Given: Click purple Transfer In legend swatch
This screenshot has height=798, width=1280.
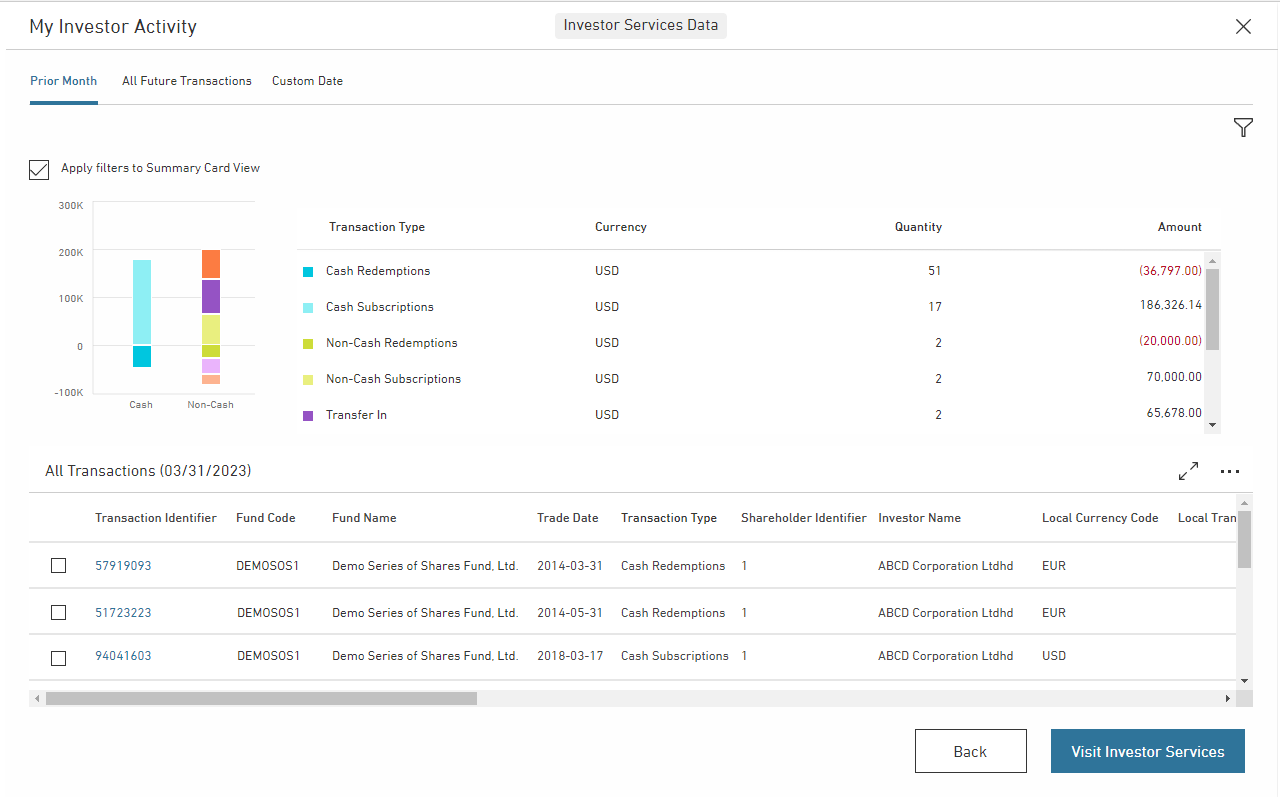Looking at the screenshot, I should 308,416.
